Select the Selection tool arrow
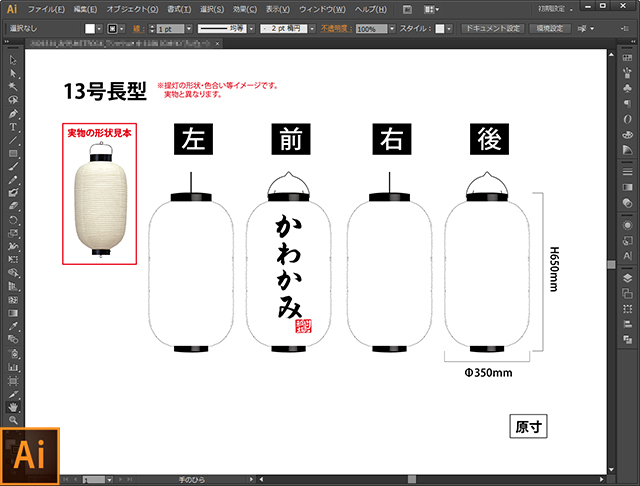 click(13, 59)
